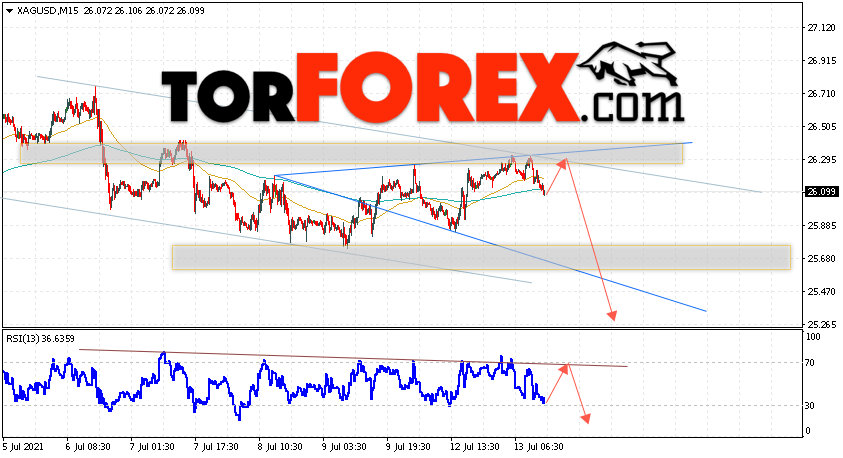Select the 7 Jul 17:30 time label
This screenshot has width=843, height=458.
click(x=216, y=447)
